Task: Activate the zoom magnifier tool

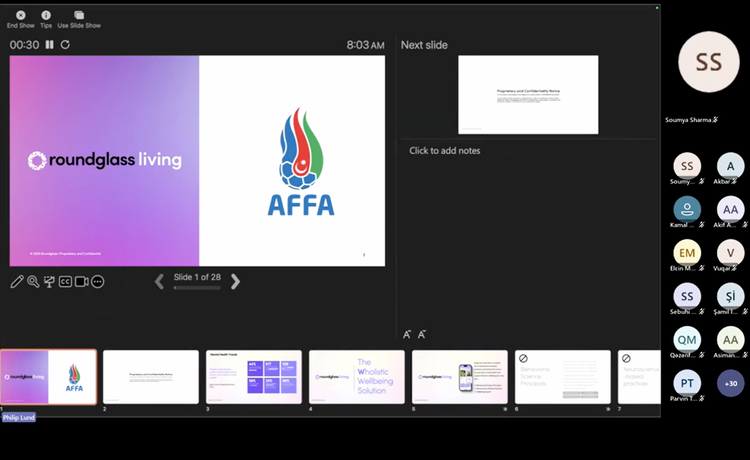Action: pos(33,282)
